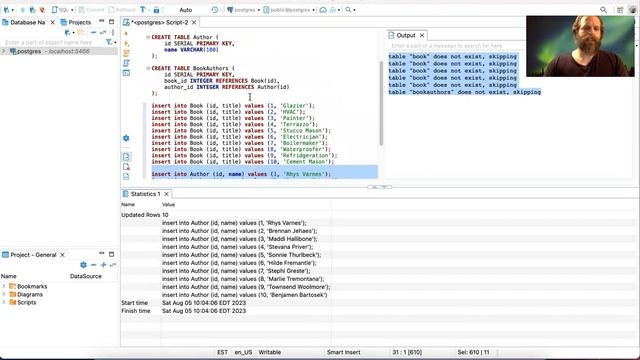The image size is (640, 360).
Task: Collapse the CREATE TABLE BookAuthors block
Action: [x=148, y=68]
